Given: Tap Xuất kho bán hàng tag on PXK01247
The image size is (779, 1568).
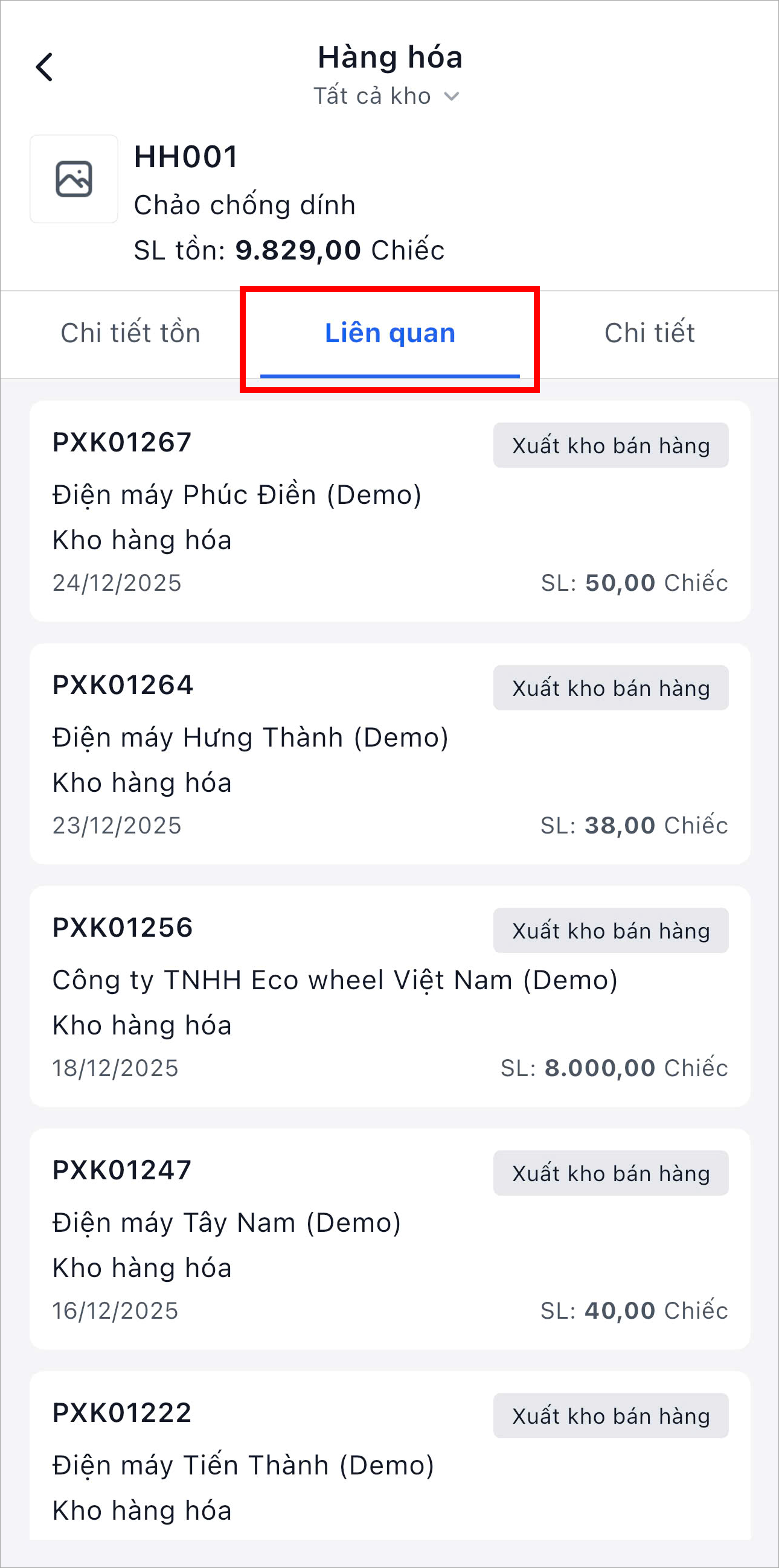Looking at the screenshot, I should click(611, 1173).
